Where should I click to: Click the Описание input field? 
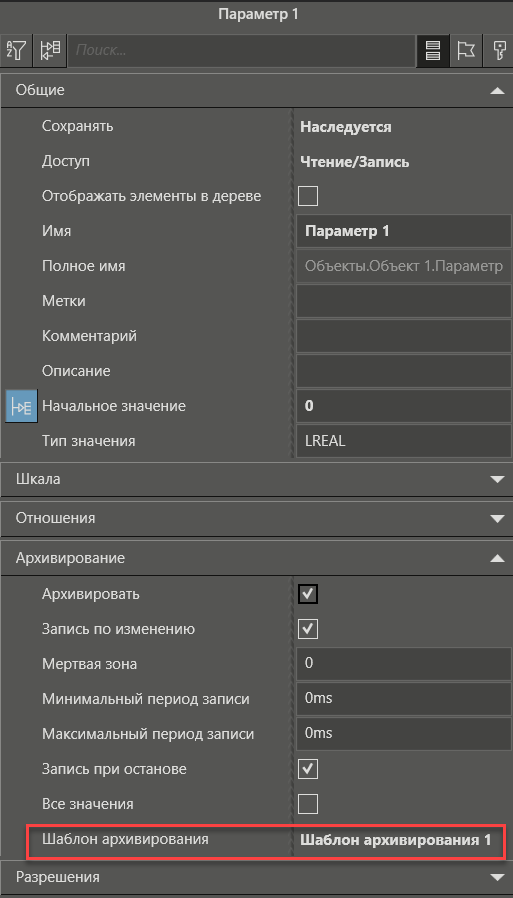[404, 371]
